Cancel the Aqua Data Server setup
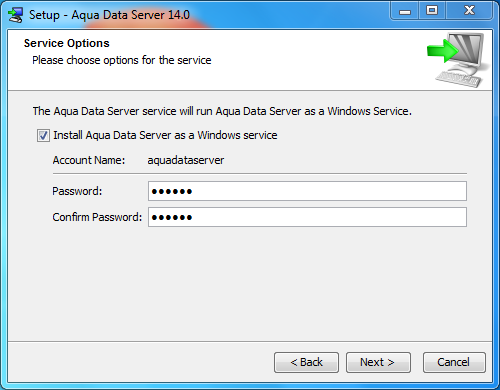500x390 pixels. (454, 362)
